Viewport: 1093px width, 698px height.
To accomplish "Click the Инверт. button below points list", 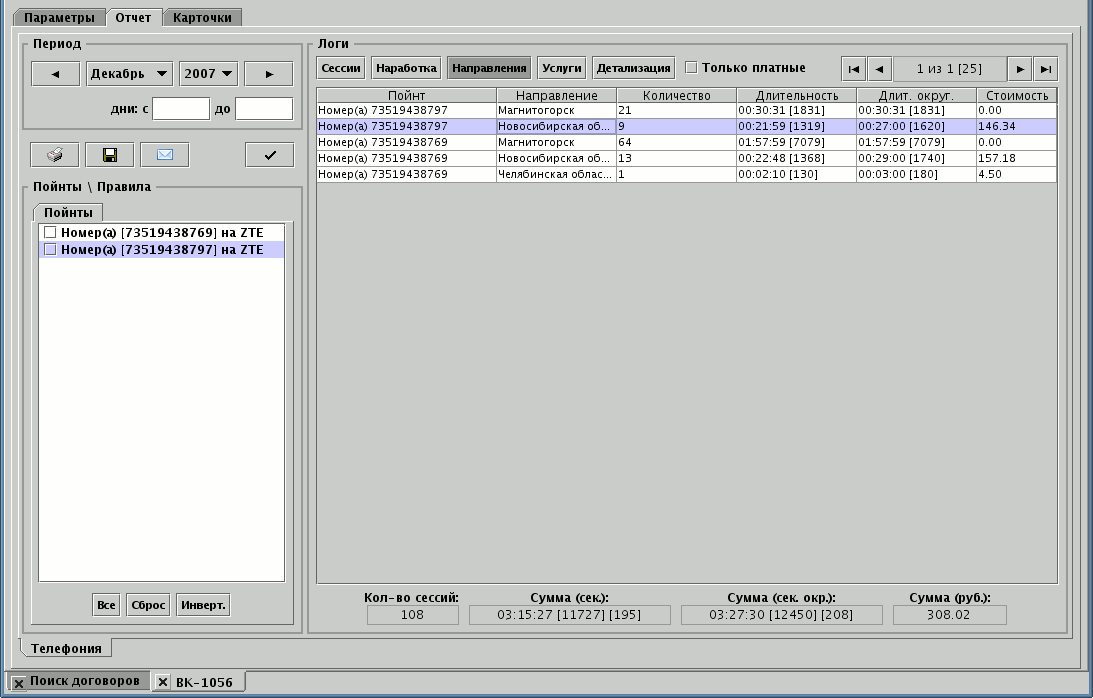I will (x=203, y=605).
